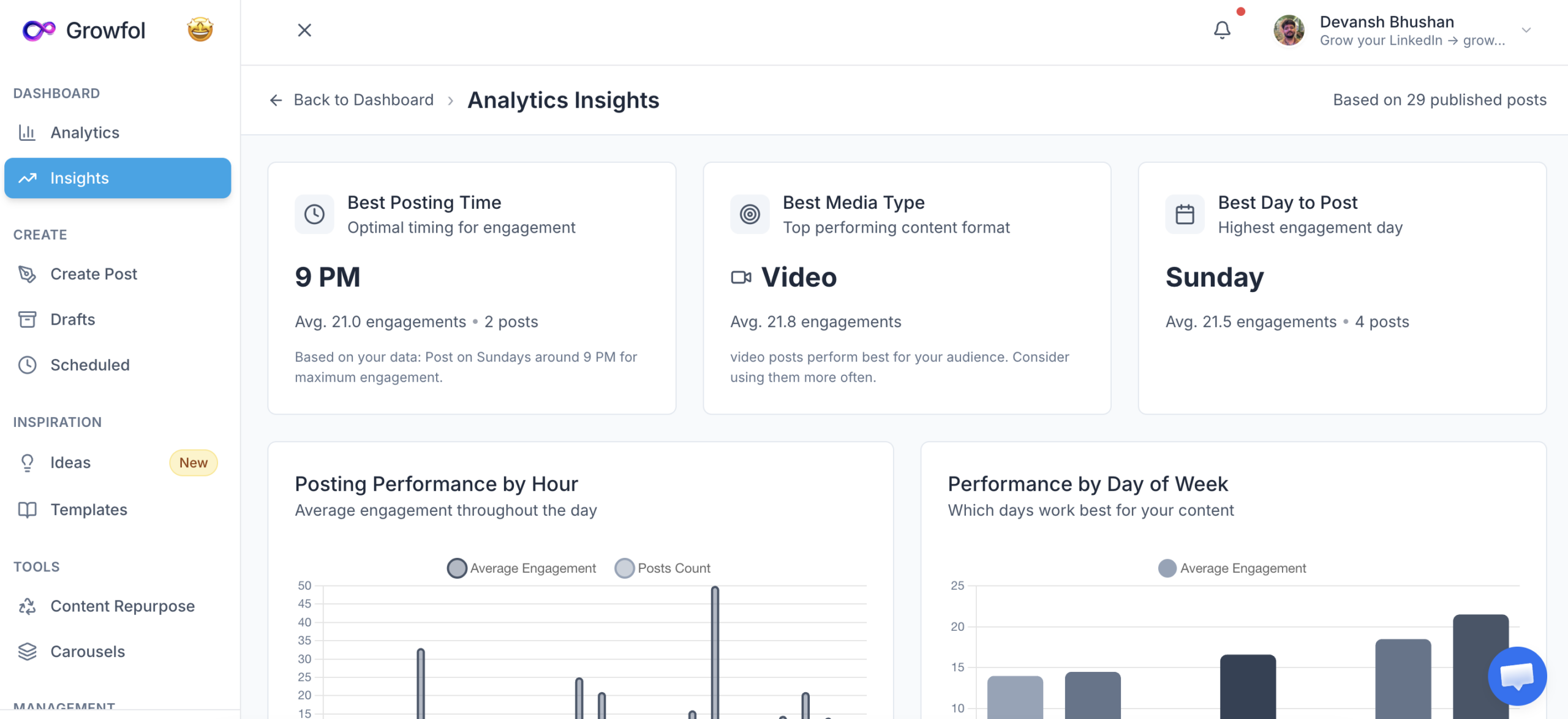Select the Analytics sidebar icon
This screenshot has height=719, width=1568.
point(28,132)
